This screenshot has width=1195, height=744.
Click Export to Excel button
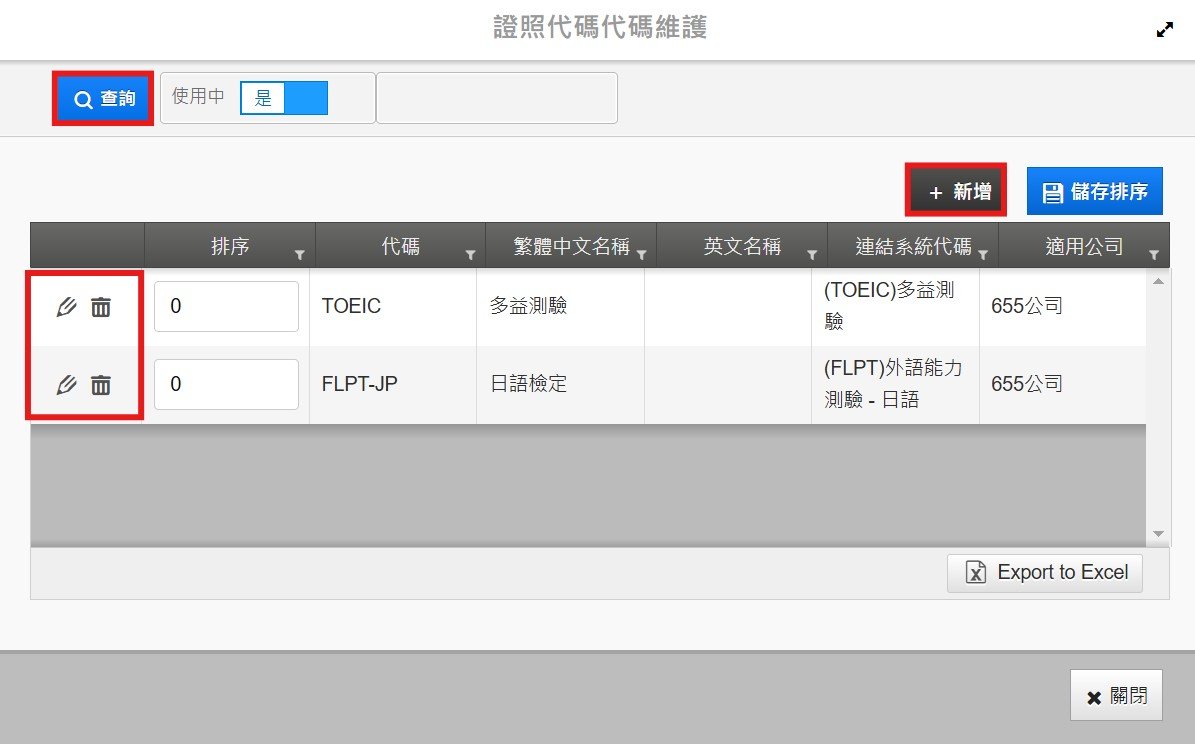[1045, 572]
